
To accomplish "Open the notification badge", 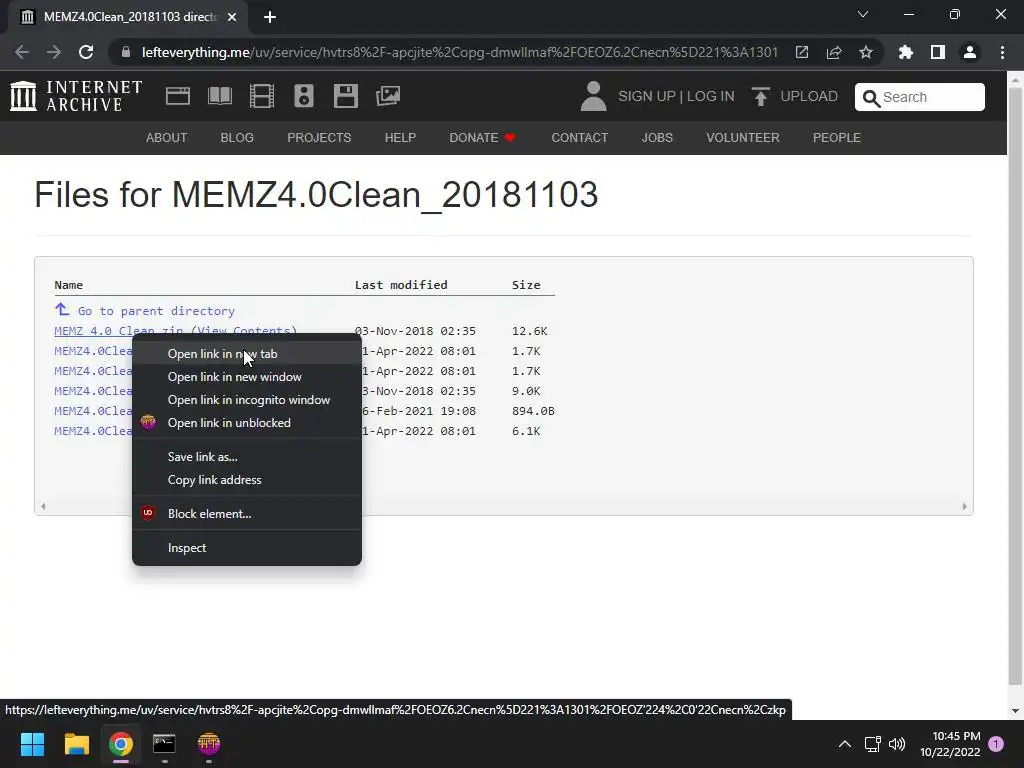I will click(996, 744).
